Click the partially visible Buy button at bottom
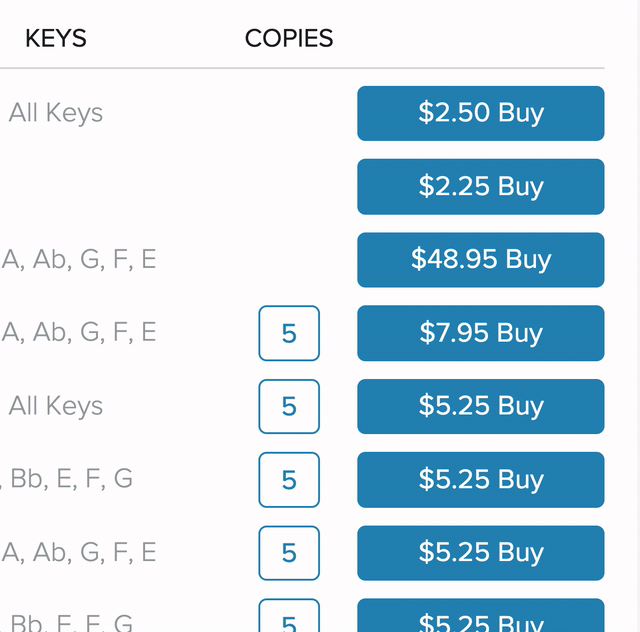This screenshot has height=632, width=640. [480, 619]
